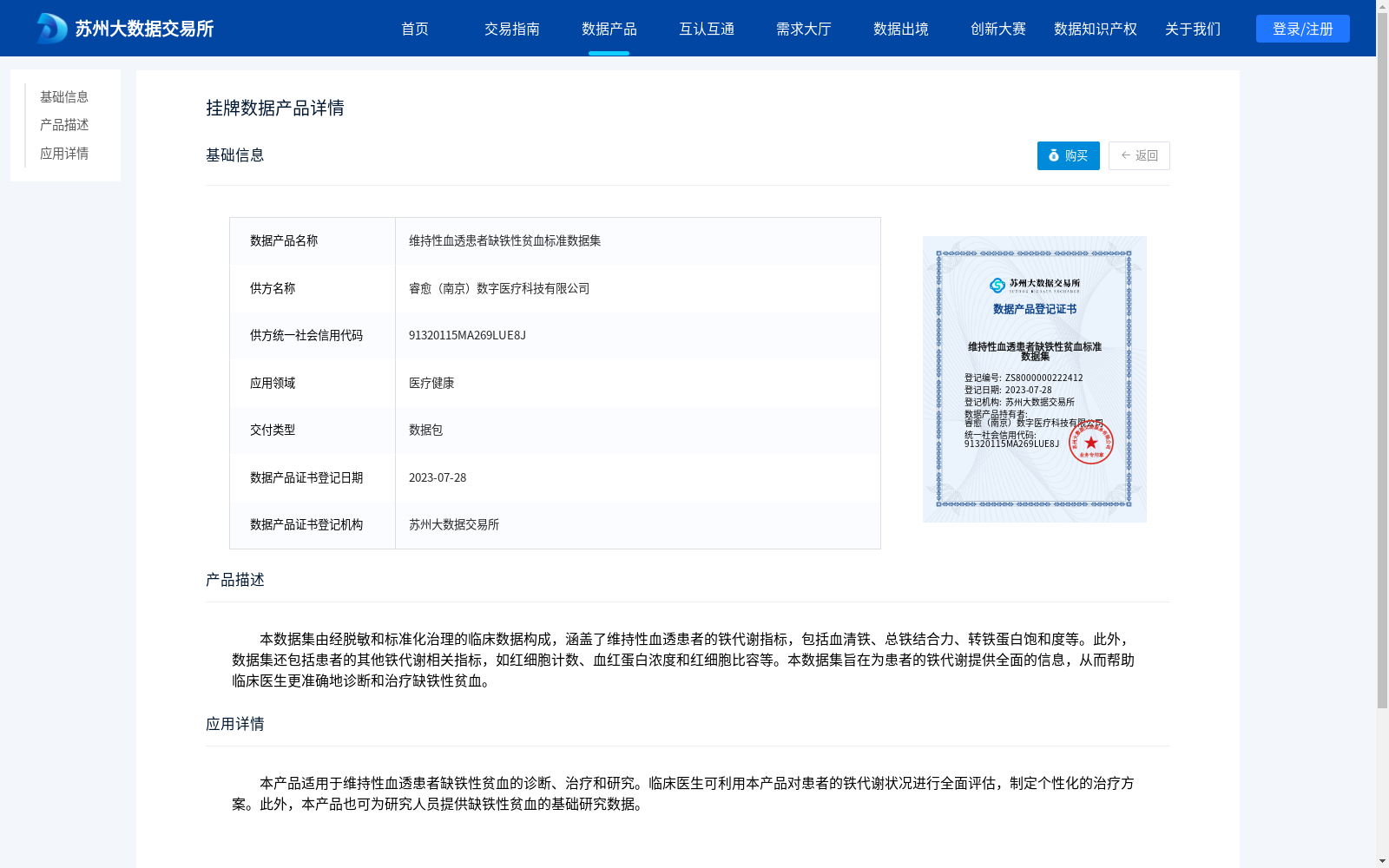1389x868 pixels.
Task: Click the back arrow icon in 返回 button
Action: pyautogui.click(x=1126, y=155)
